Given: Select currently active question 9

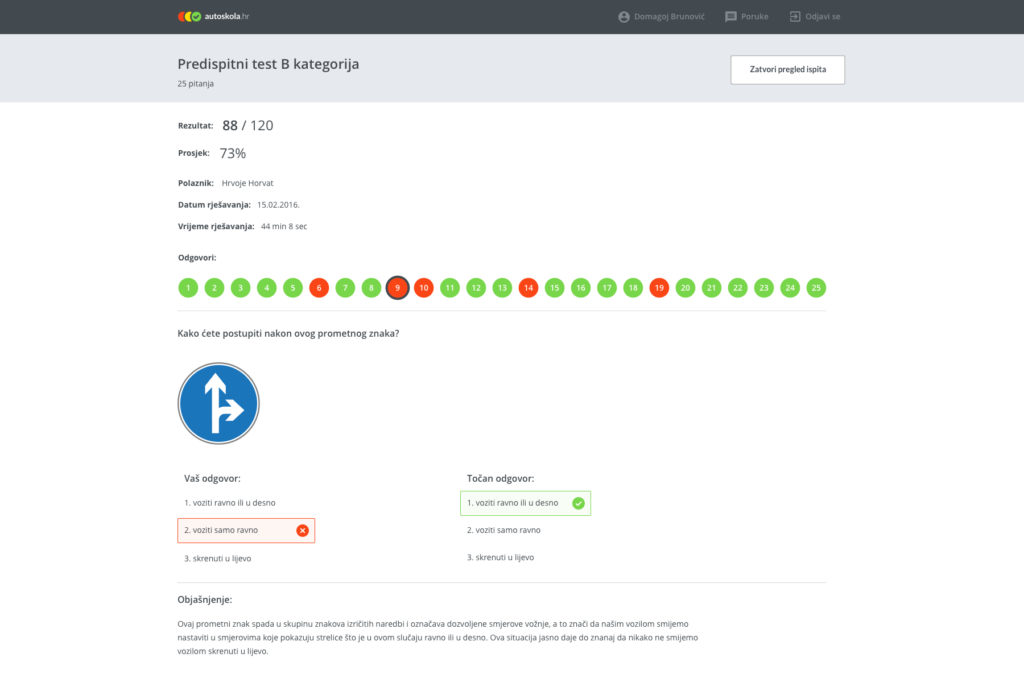Looking at the screenshot, I should coord(397,288).
